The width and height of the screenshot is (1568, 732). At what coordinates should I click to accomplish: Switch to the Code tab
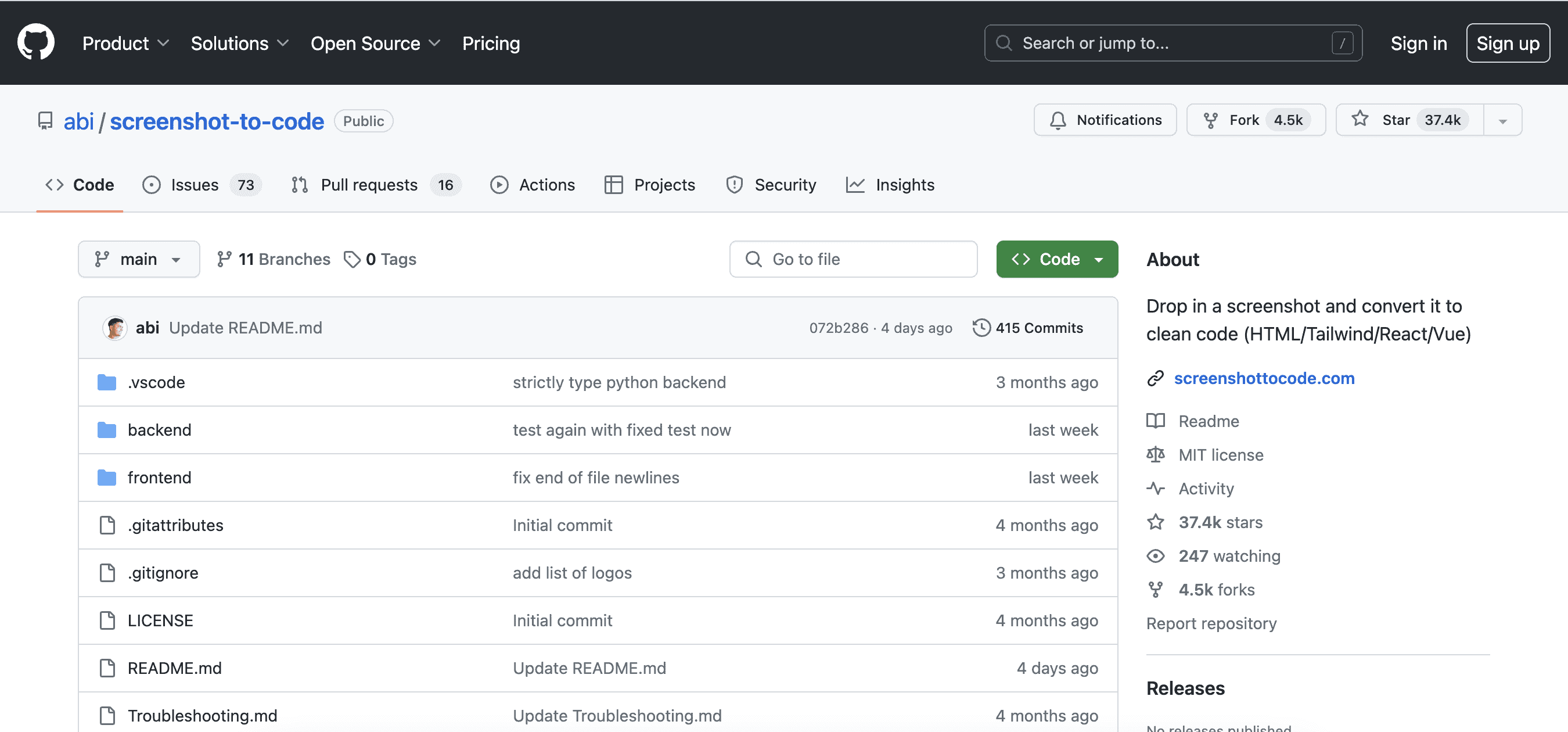(x=80, y=185)
